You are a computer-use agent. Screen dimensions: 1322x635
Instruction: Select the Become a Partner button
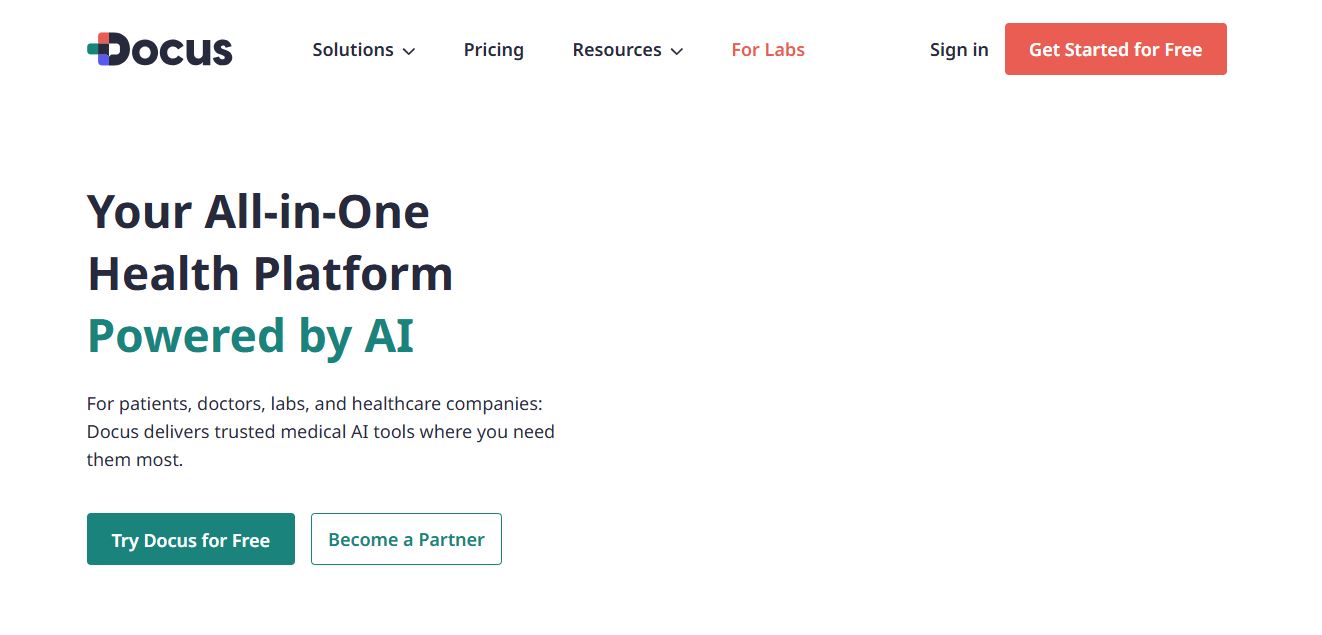406,539
